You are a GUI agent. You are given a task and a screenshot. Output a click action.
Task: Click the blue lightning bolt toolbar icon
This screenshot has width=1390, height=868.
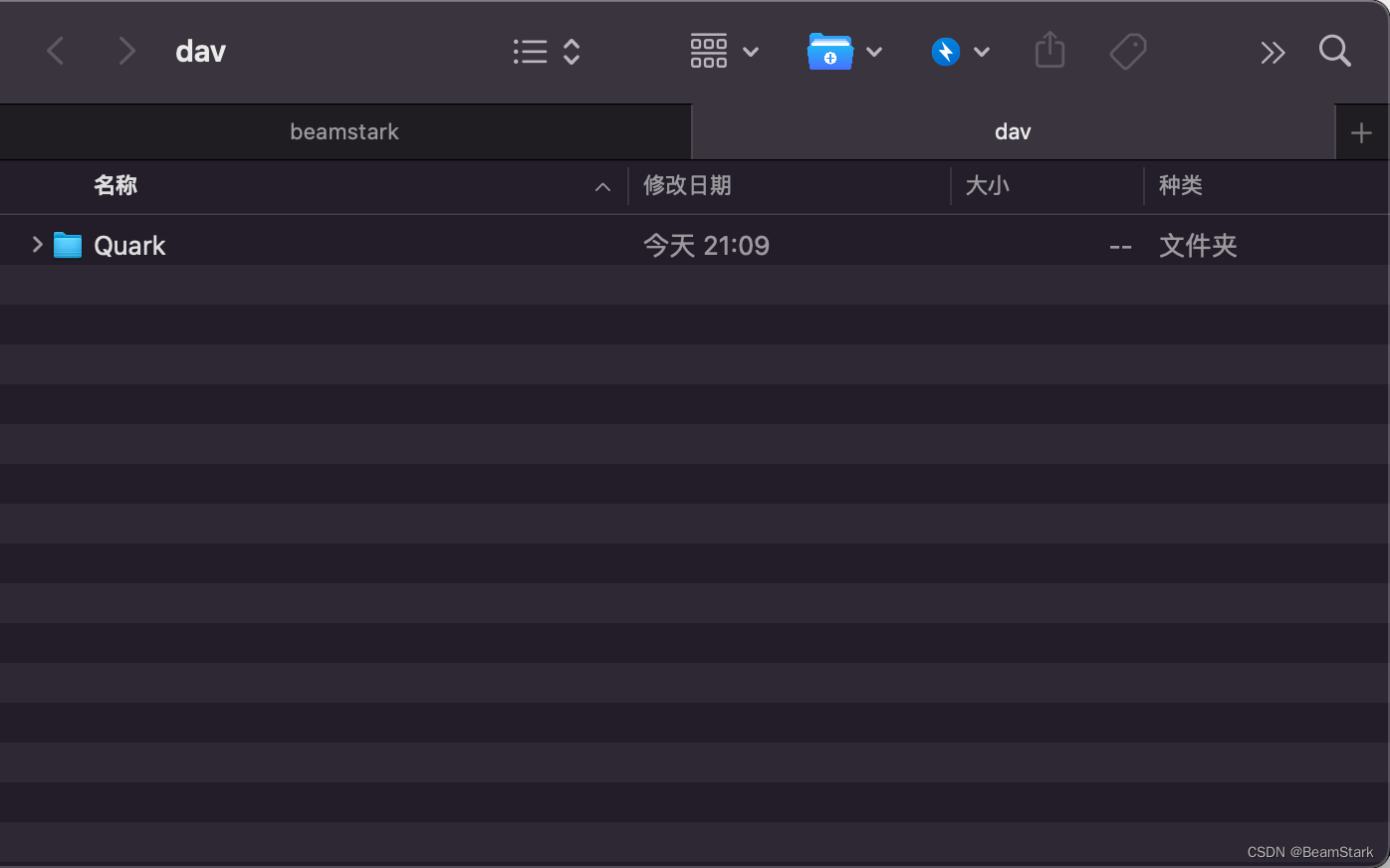(x=945, y=52)
